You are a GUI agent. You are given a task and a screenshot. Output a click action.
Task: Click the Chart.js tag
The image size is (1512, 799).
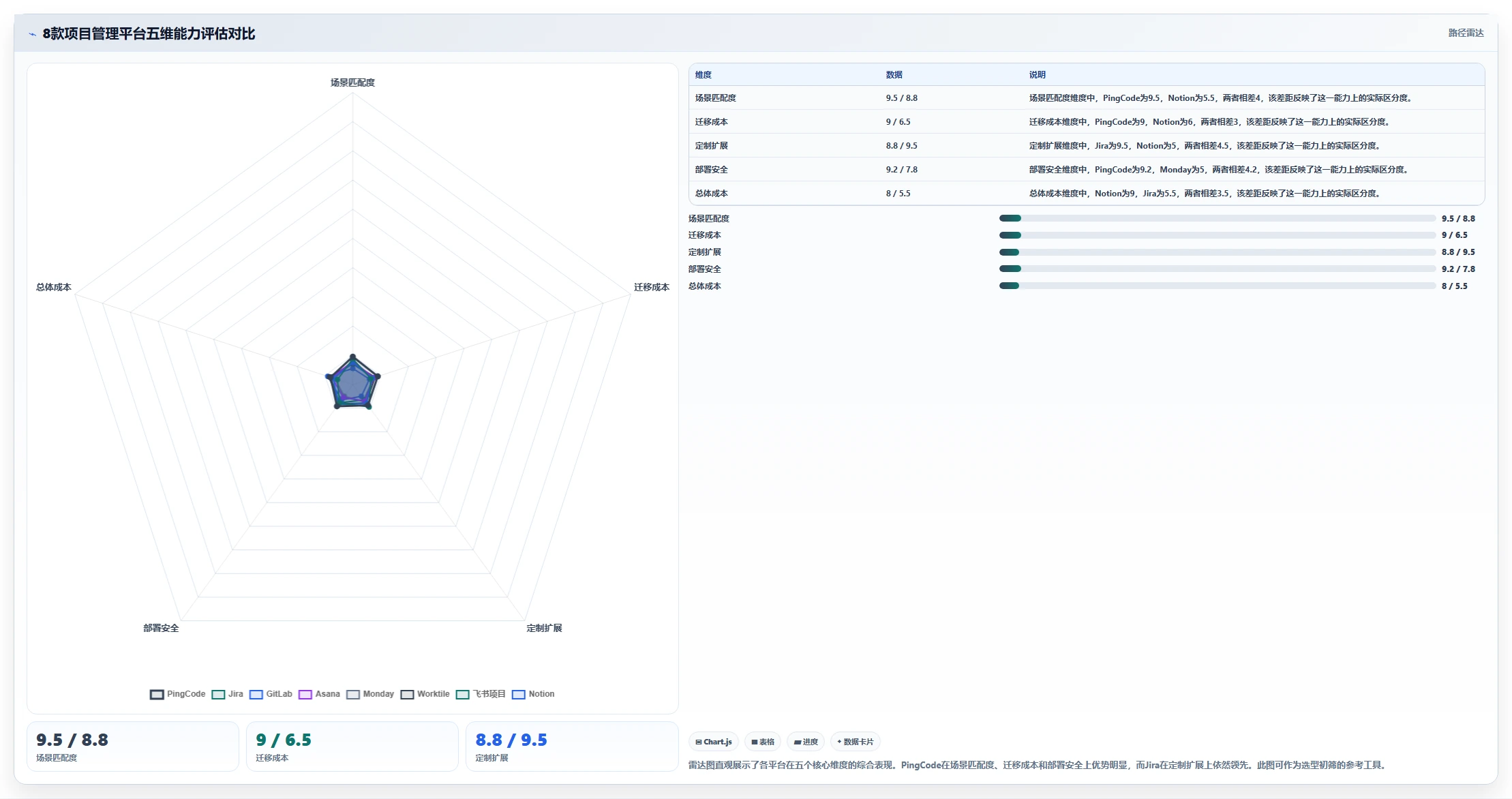pyautogui.click(x=714, y=742)
